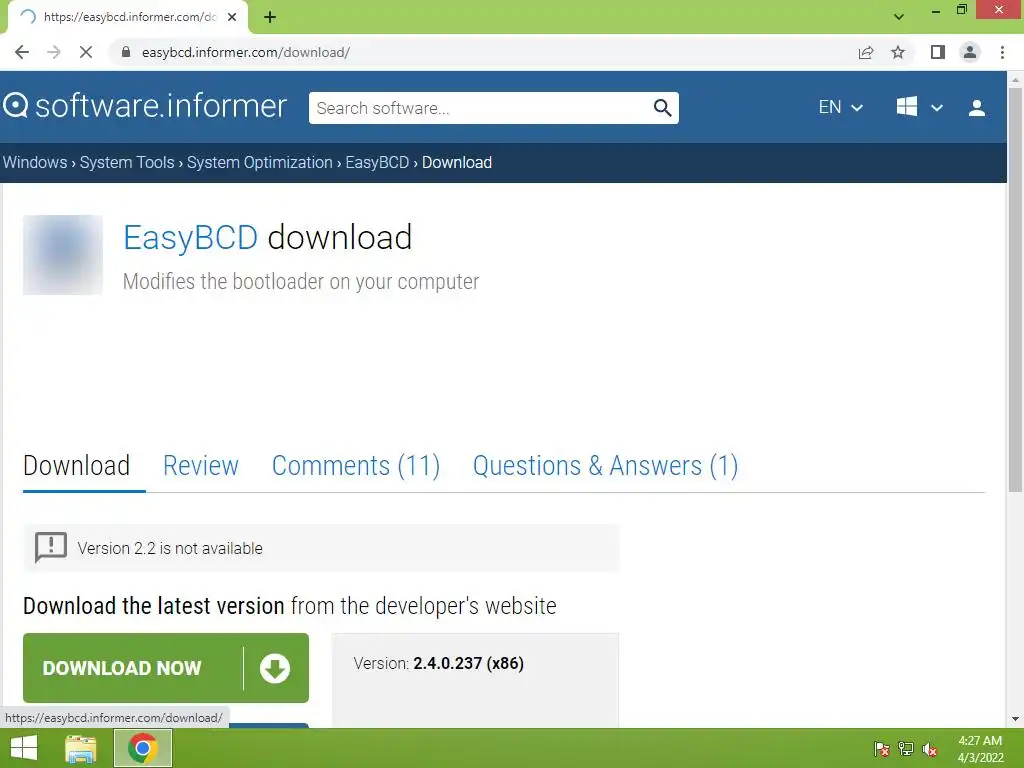The height and width of the screenshot is (768, 1024).
Task: Click the user account icon in site header
Action: coord(976,108)
